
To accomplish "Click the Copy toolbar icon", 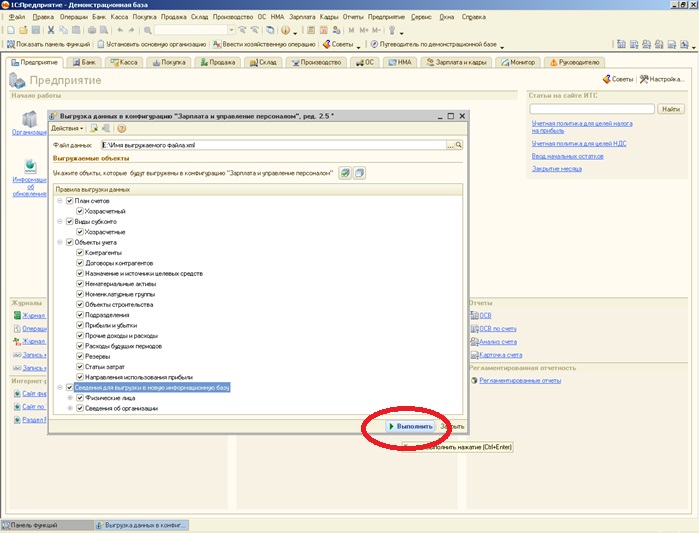I will click(x=63, y=30).
